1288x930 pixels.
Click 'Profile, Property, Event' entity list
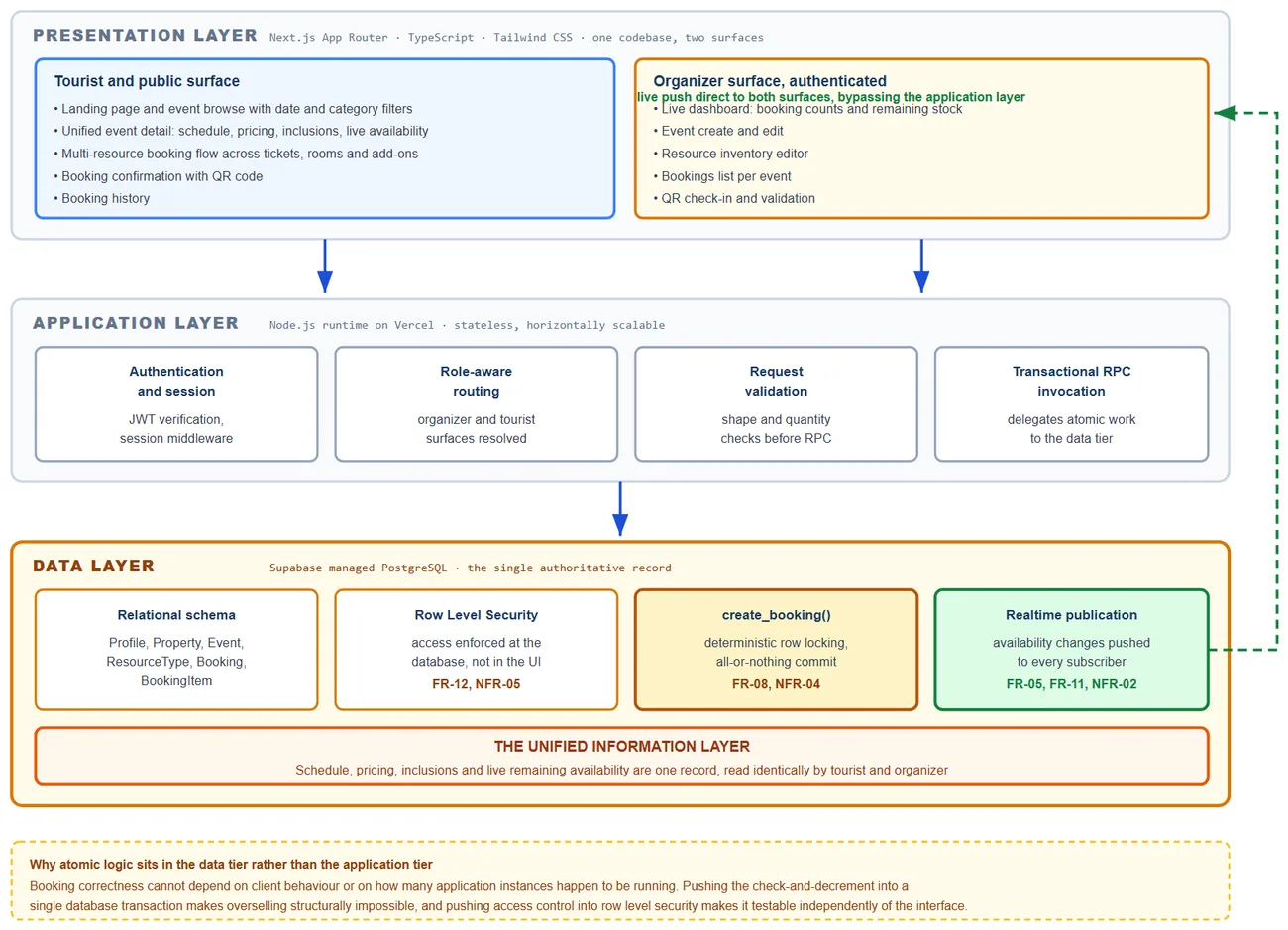point(176,662)
